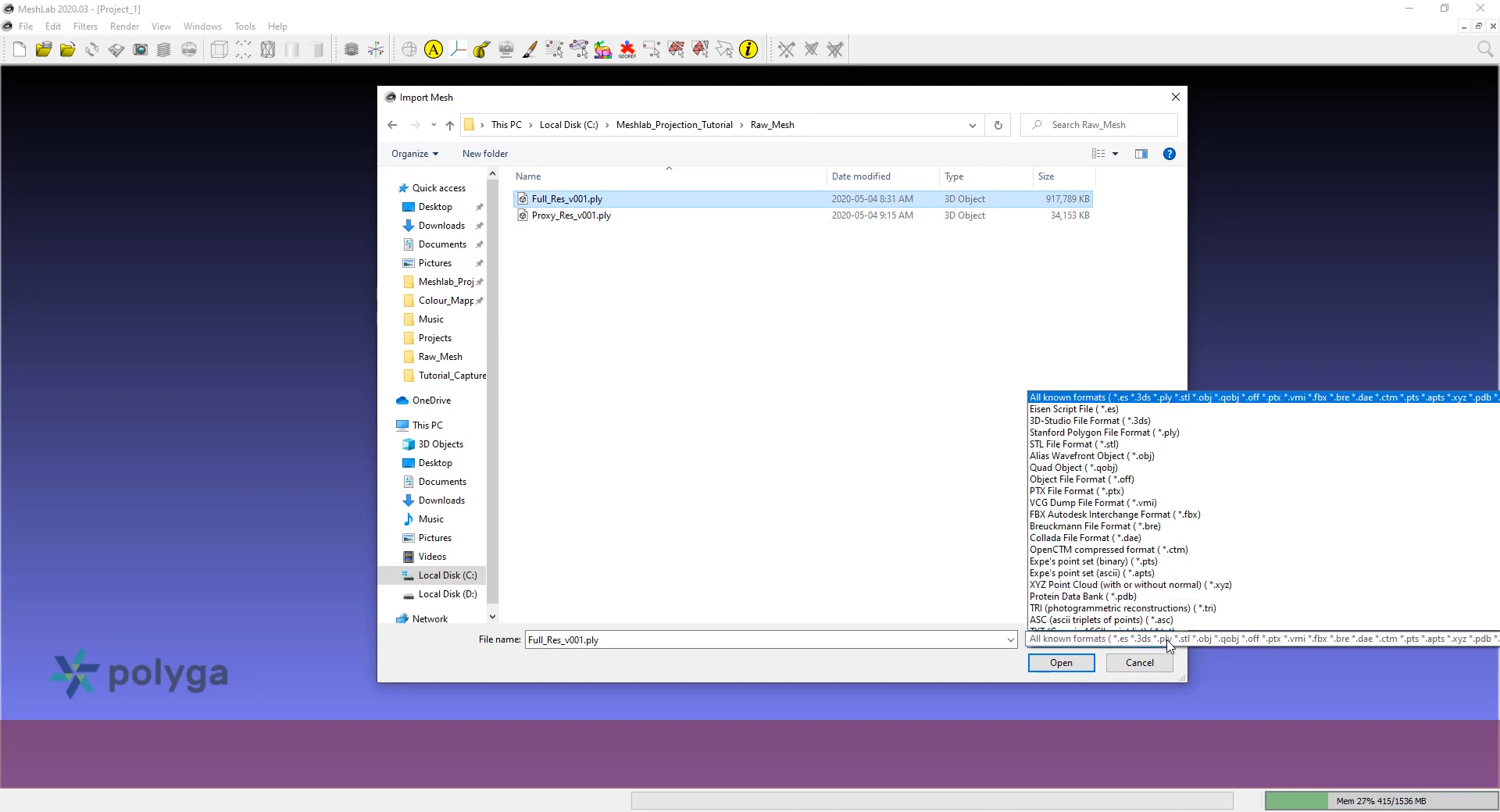Click Local Disk (C:) in address path
The width and height of the screenshot is (1500, 812).
point(569,125)
